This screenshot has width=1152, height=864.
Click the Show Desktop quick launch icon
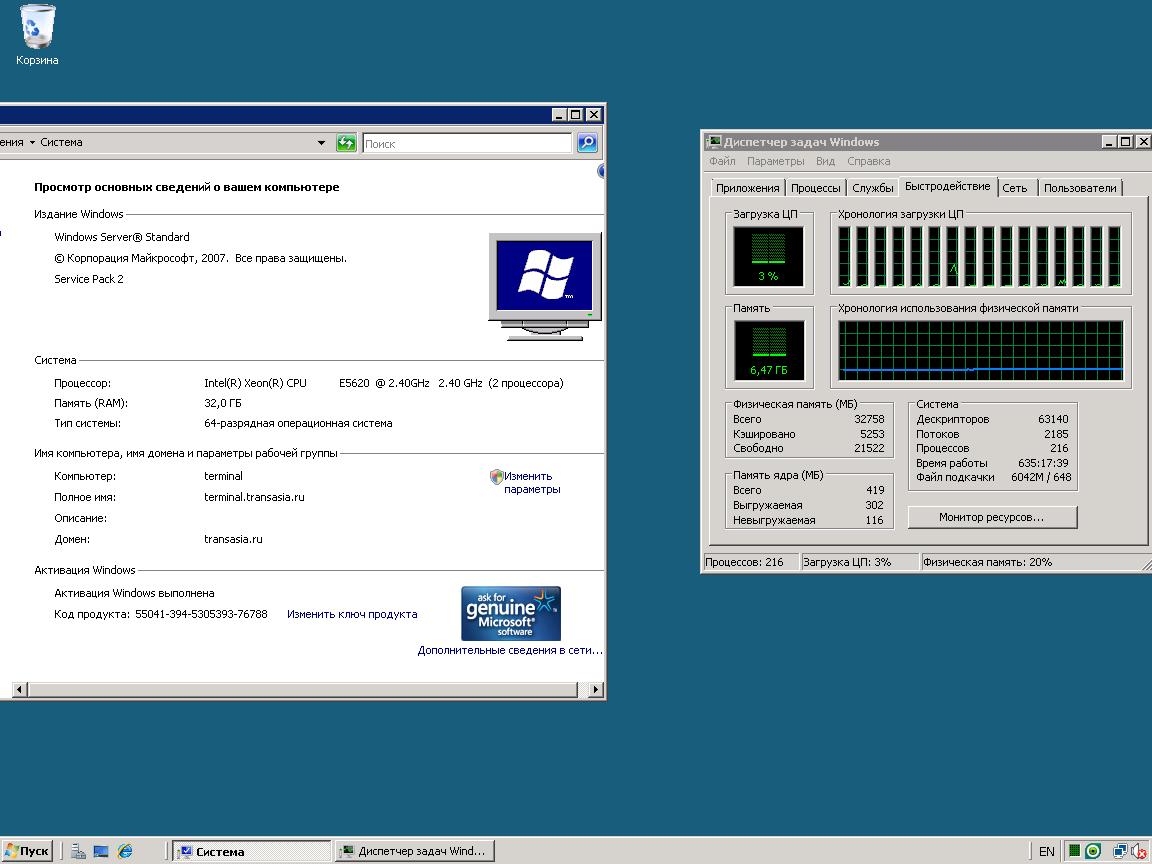(x=101, y=852)
